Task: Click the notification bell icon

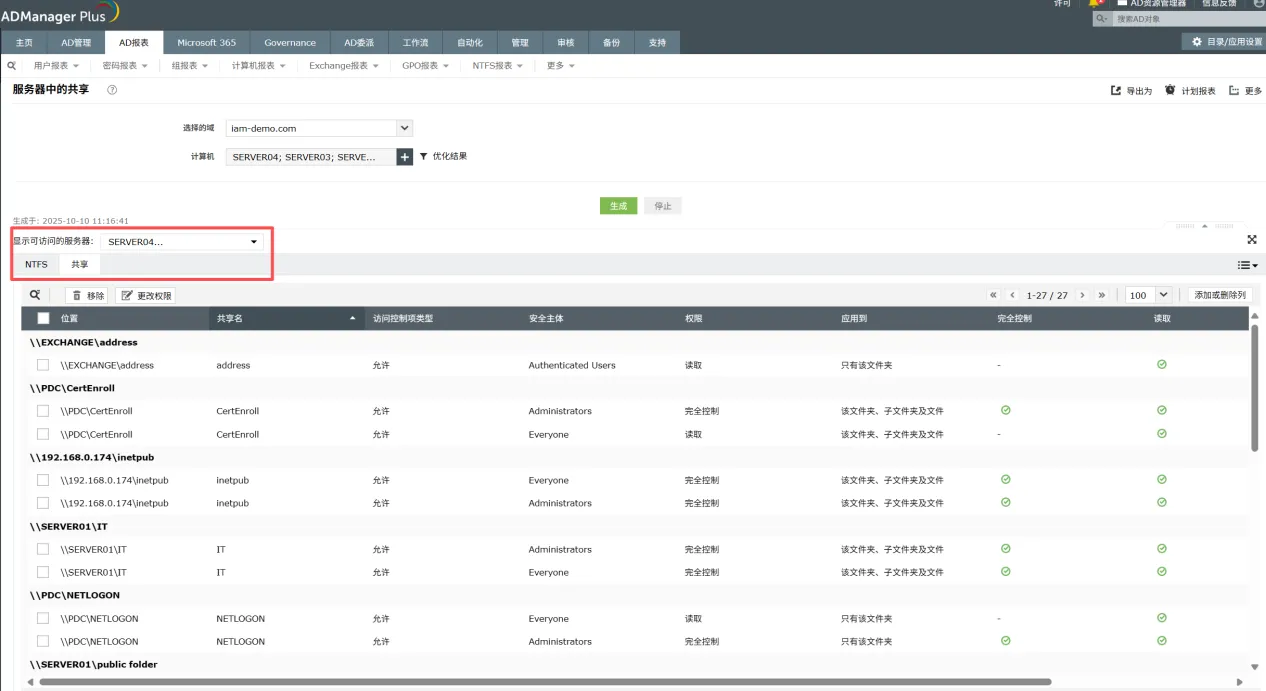Action: 1095,4
